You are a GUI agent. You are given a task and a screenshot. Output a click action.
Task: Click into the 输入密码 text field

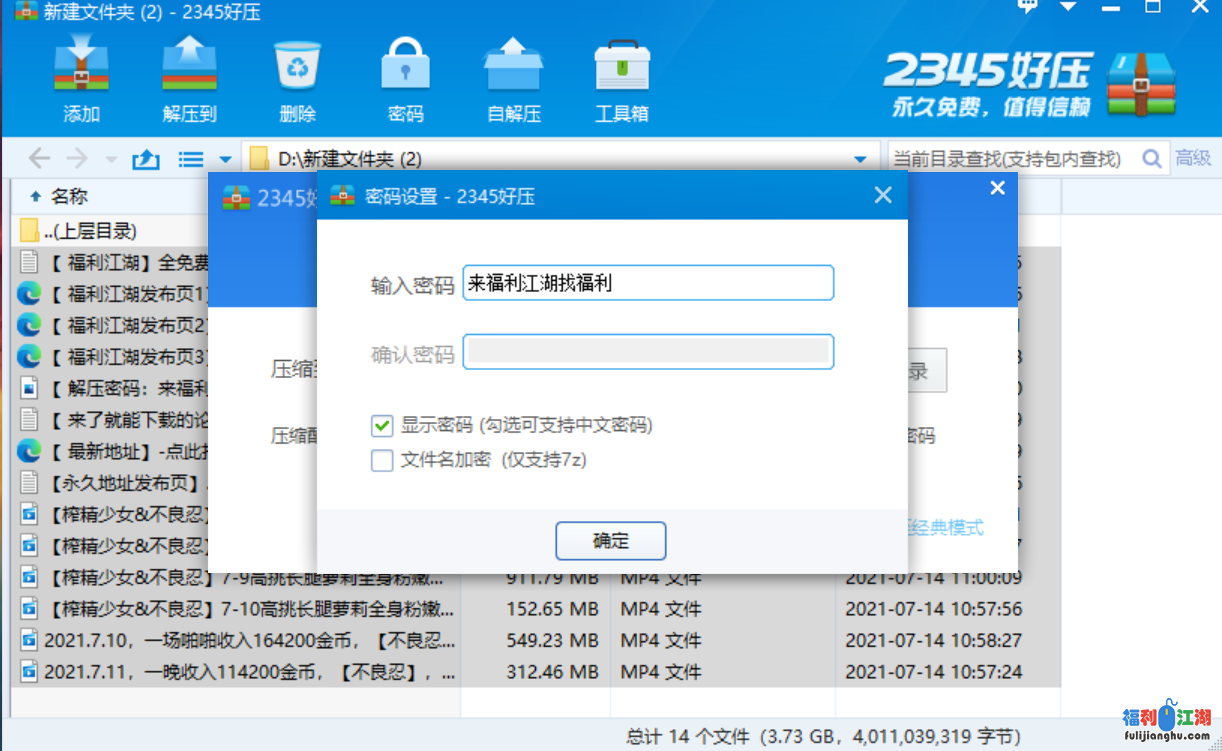point(647,283)
